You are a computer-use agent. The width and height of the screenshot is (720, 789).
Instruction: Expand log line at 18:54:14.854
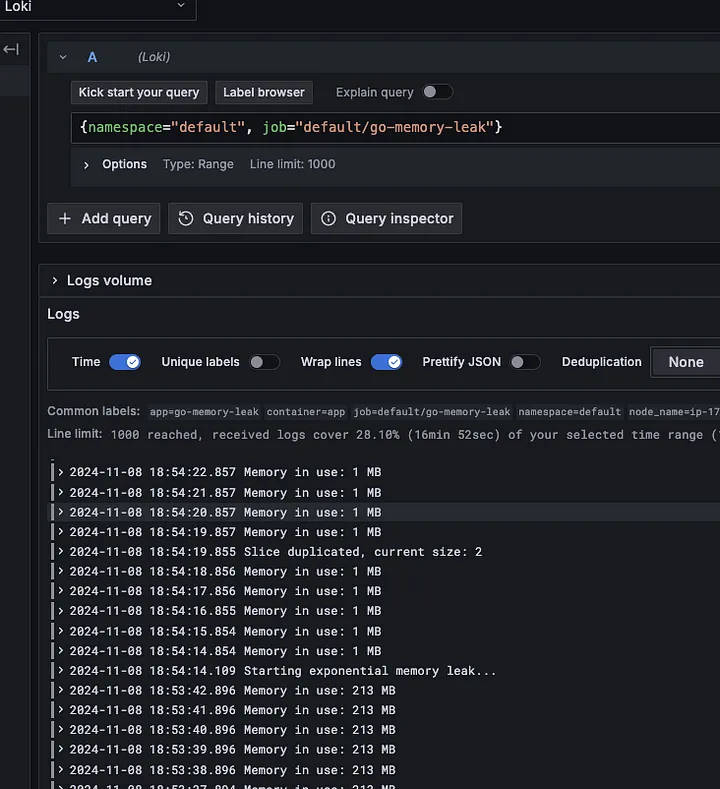coord(61,651)
